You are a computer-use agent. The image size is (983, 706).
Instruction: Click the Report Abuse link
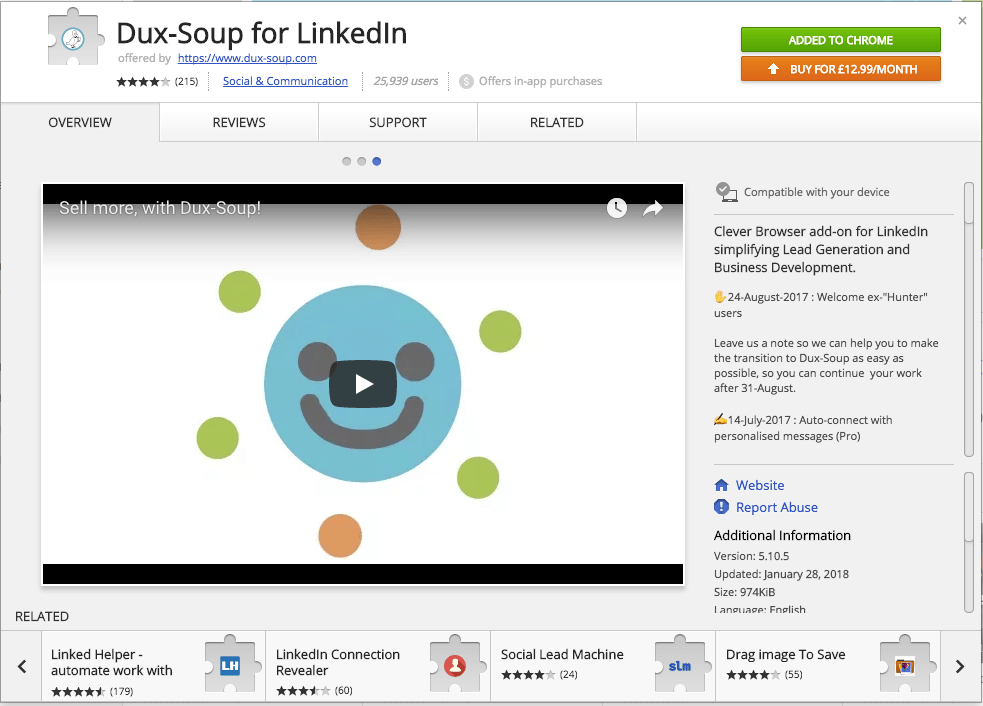click(x=777, y=507)
